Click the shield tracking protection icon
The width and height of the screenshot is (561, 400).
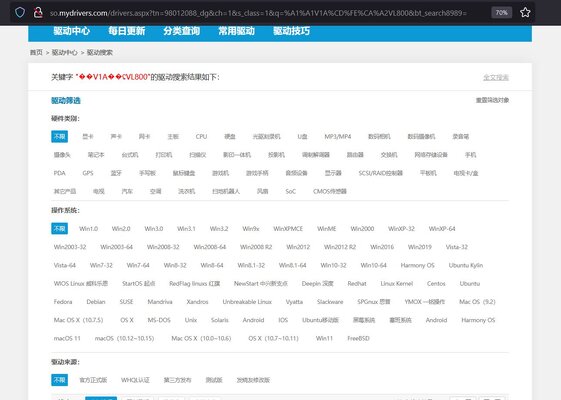(x=20, y=13)
